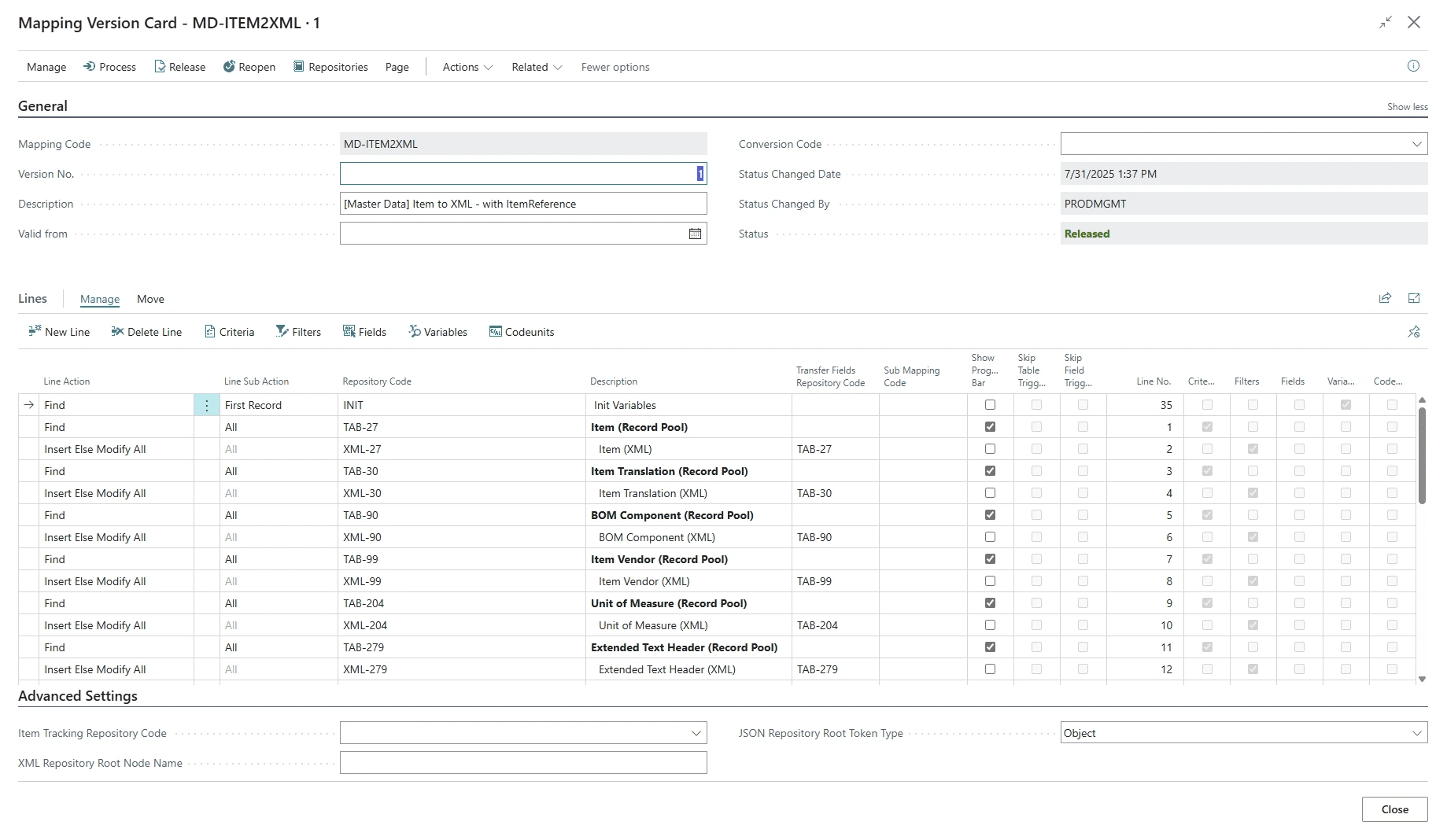Screen dimensions: 1447x840
Task: Open JSON Repository Root Token Type dropdown
Action: coord(1416,733)
